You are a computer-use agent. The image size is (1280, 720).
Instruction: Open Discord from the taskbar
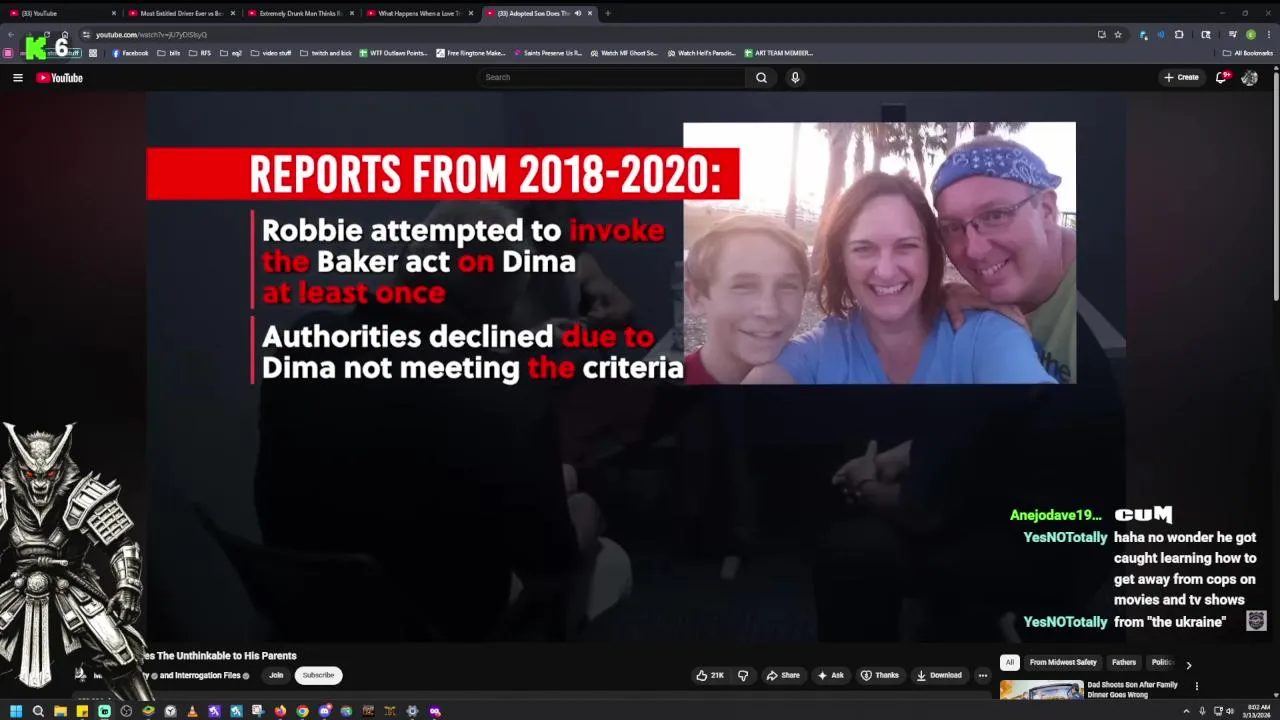pos(324,711)
